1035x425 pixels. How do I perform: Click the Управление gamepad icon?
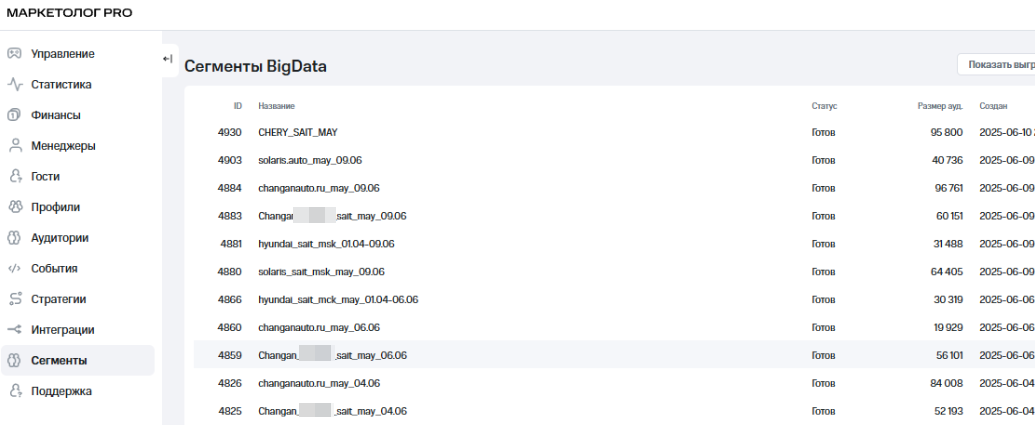[x=15, y=53]
